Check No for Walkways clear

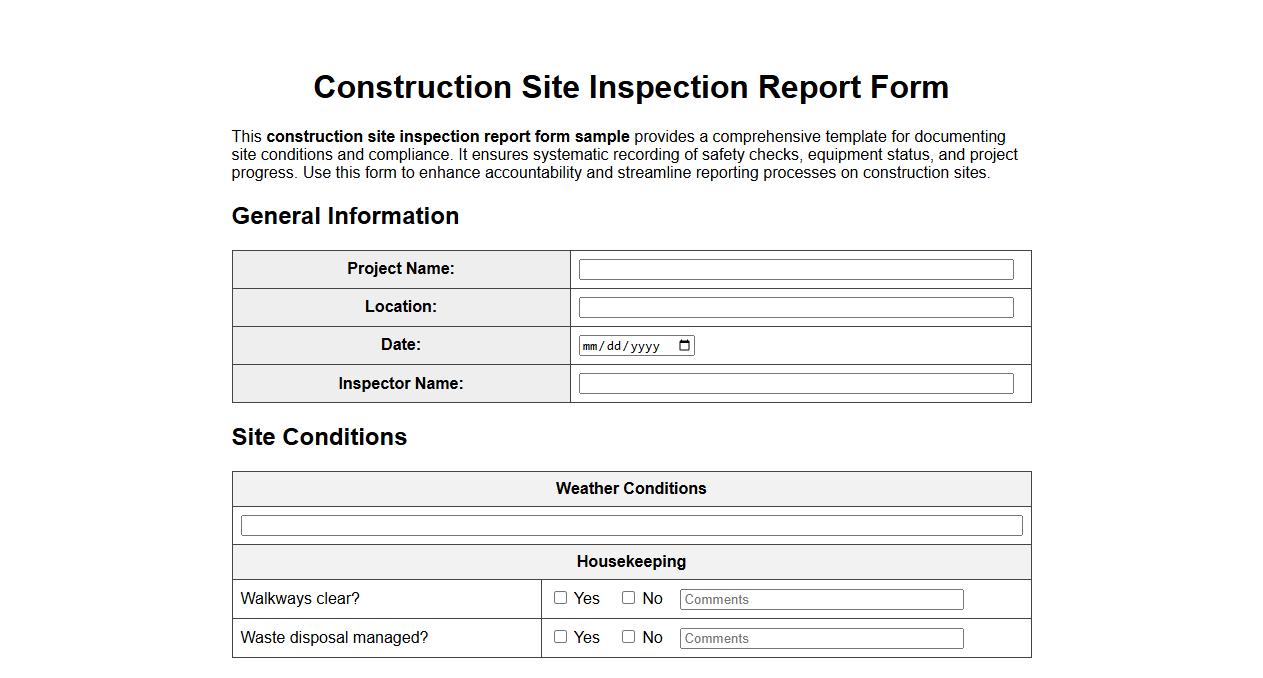coord(628,597)
